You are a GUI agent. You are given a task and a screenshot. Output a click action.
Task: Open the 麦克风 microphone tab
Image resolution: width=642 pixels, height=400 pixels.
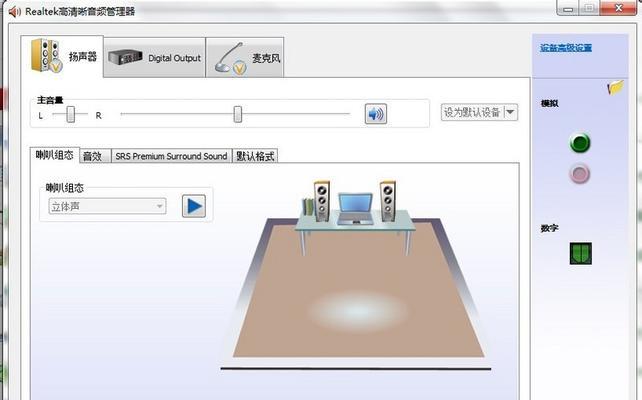pyautogui.click(x=245, y=57)
